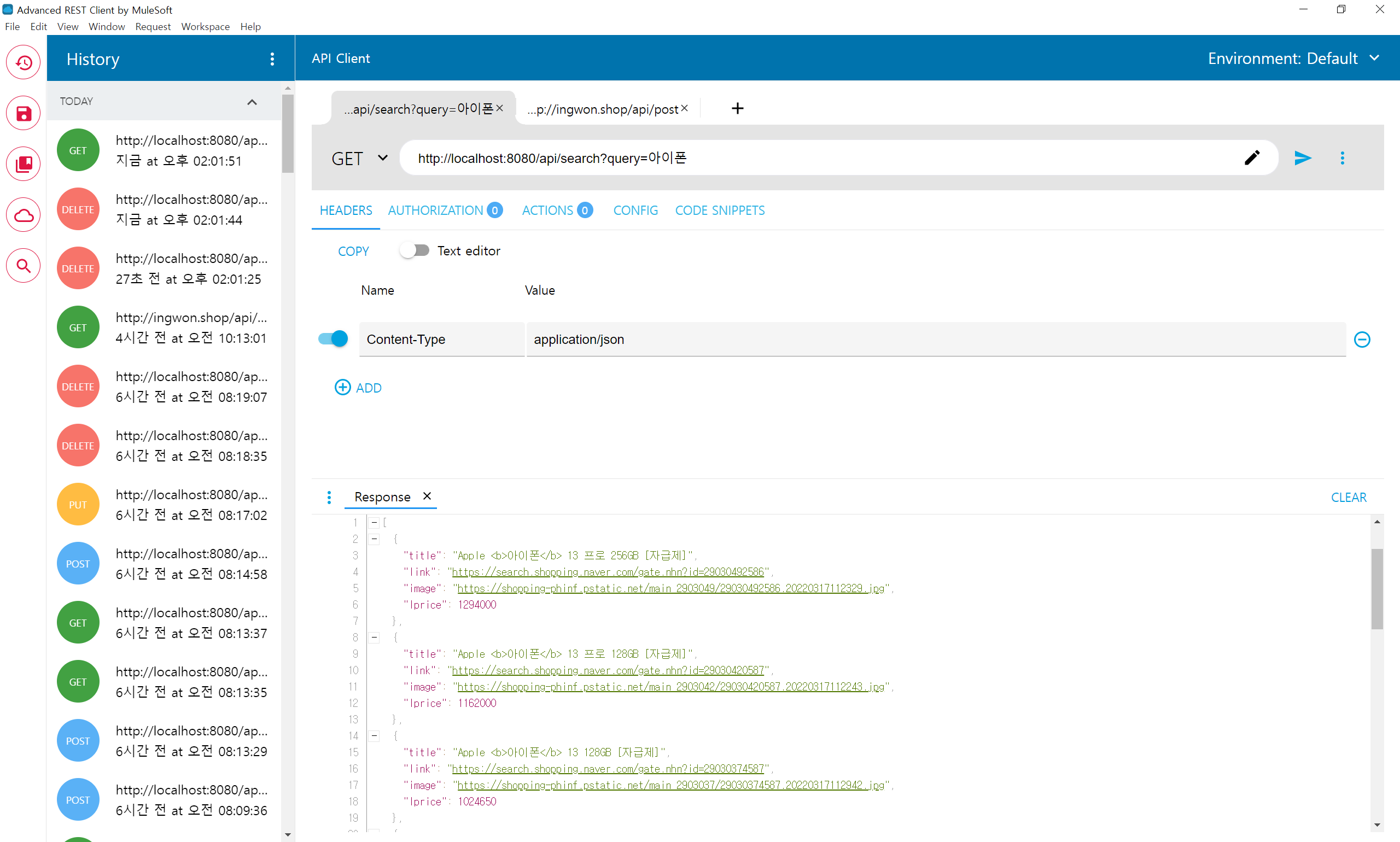This screenshot has width=1400, height=842.
Task: Open the Request menu
Action: (153, 27)
